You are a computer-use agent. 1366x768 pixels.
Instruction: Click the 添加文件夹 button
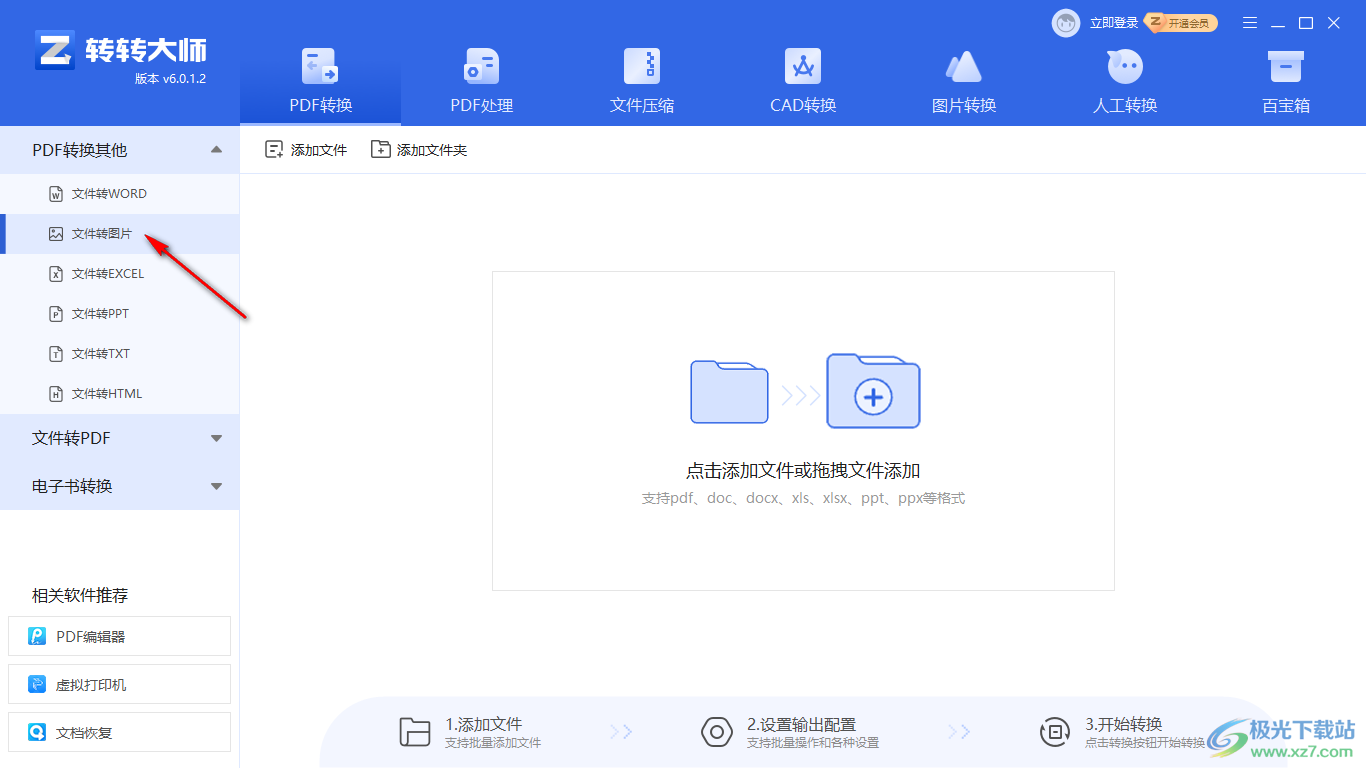coord(419,150)
